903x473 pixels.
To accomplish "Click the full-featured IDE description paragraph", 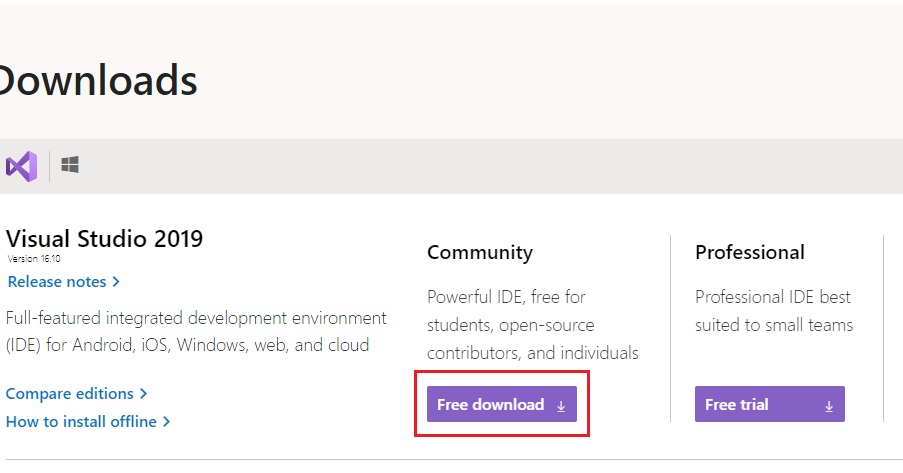I will pyautogui.click(x=196, y=331).
